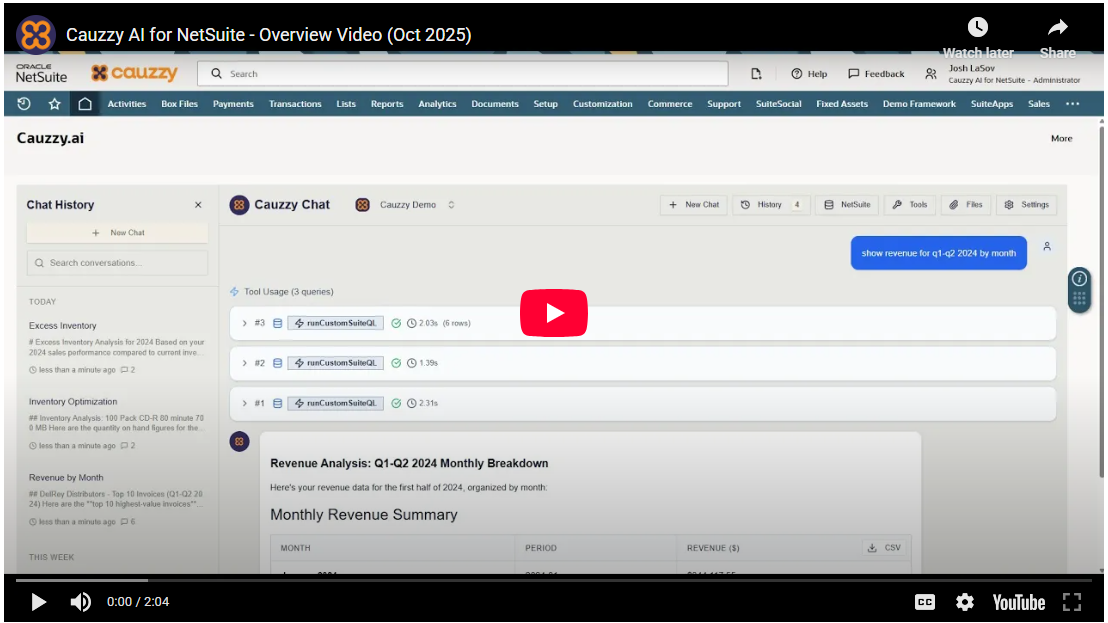Open the Reports menu in NetSuite
Image resolution: width=1108 pixels, height=623 pixels.
[x=387, y=104]
